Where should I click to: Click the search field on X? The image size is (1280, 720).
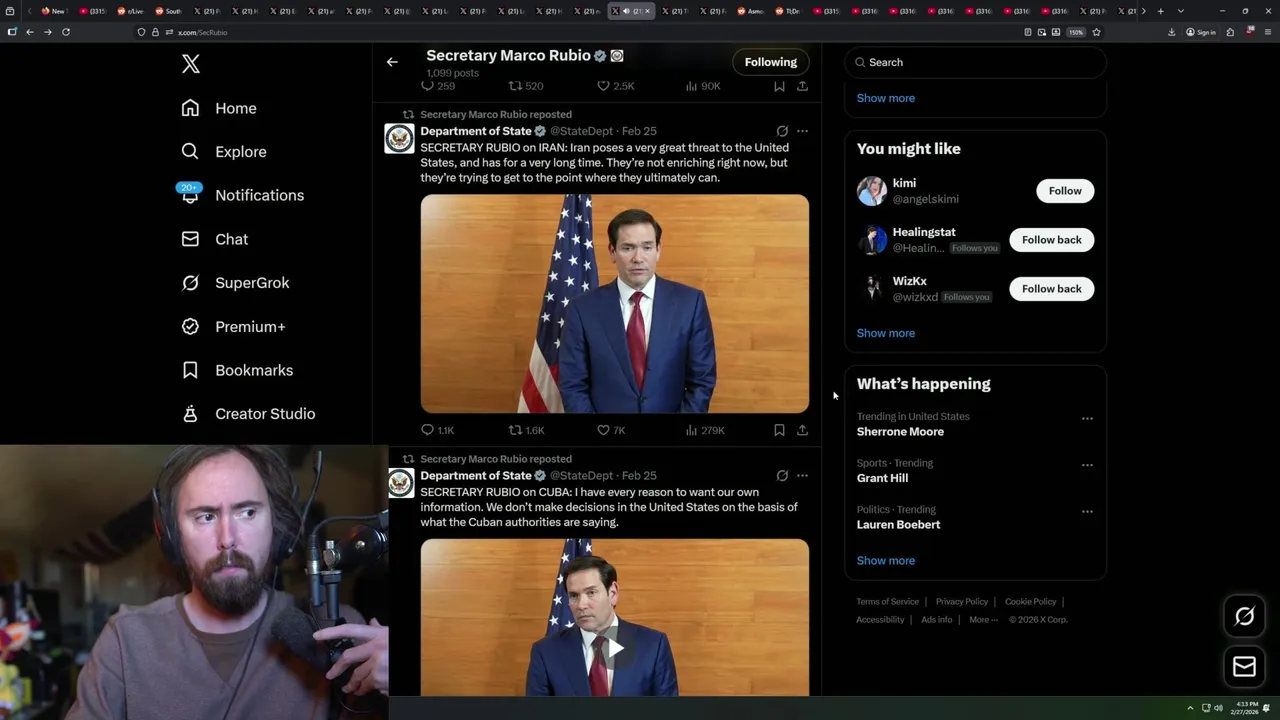point(975,62)
